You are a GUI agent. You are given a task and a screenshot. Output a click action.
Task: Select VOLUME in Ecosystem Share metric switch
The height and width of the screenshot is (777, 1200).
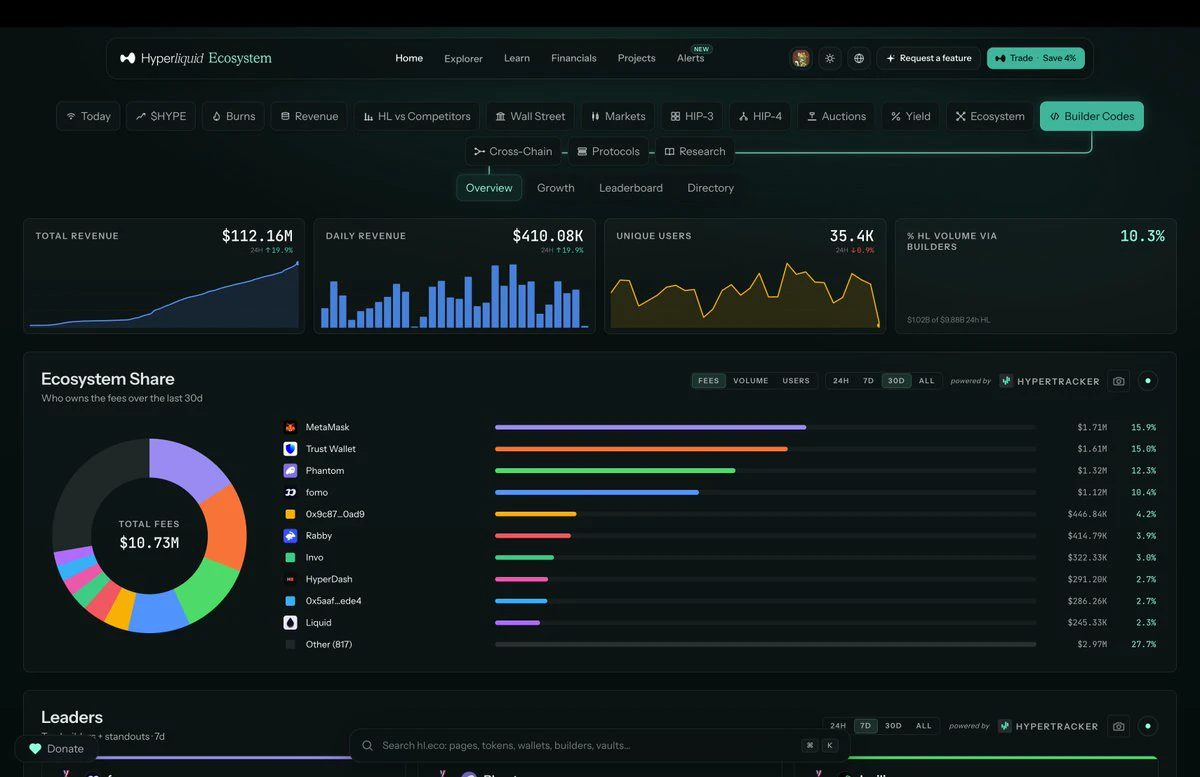[x=751, y=381]
